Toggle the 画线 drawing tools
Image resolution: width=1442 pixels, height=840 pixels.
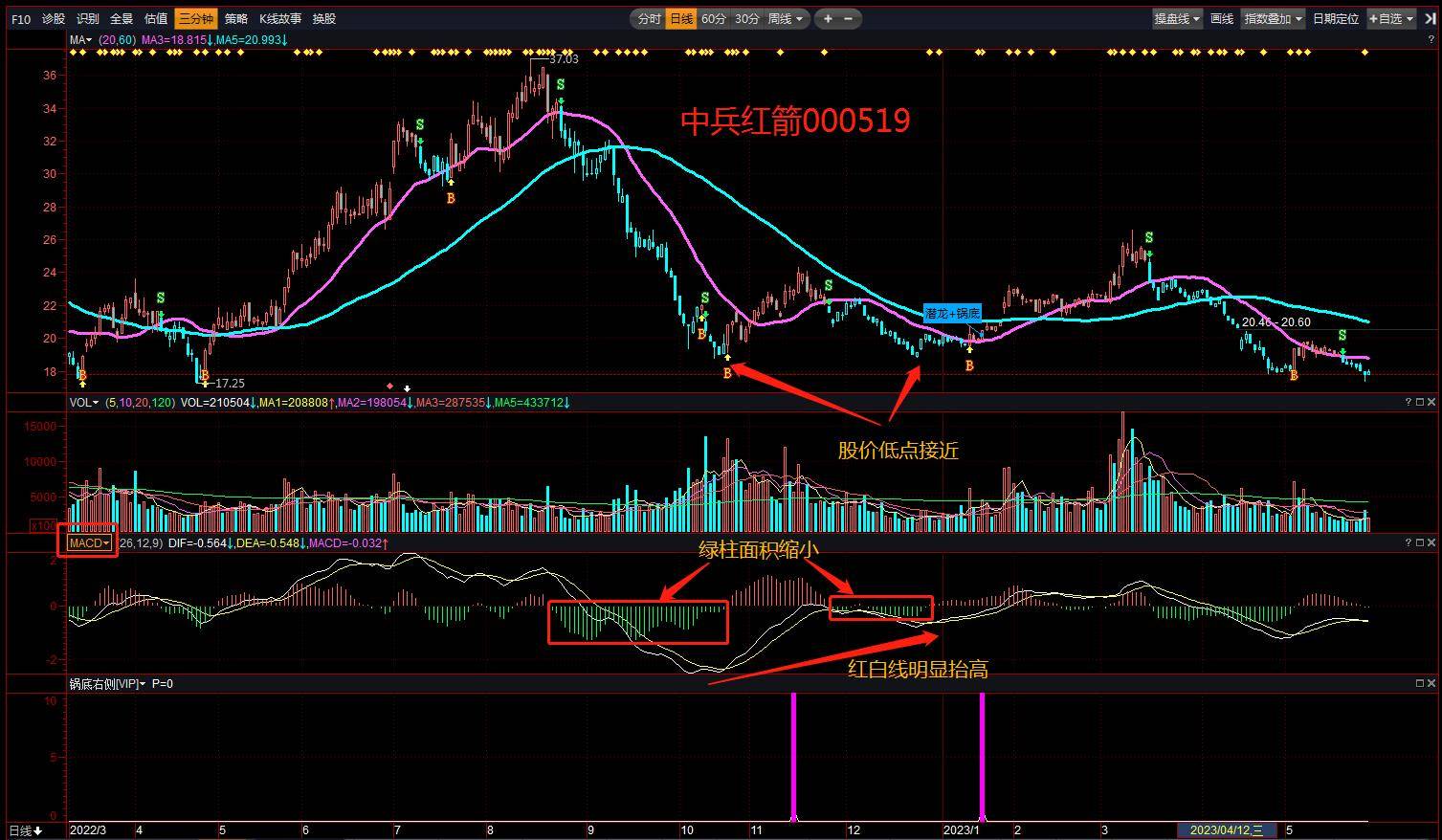[x=1222, y=18]
